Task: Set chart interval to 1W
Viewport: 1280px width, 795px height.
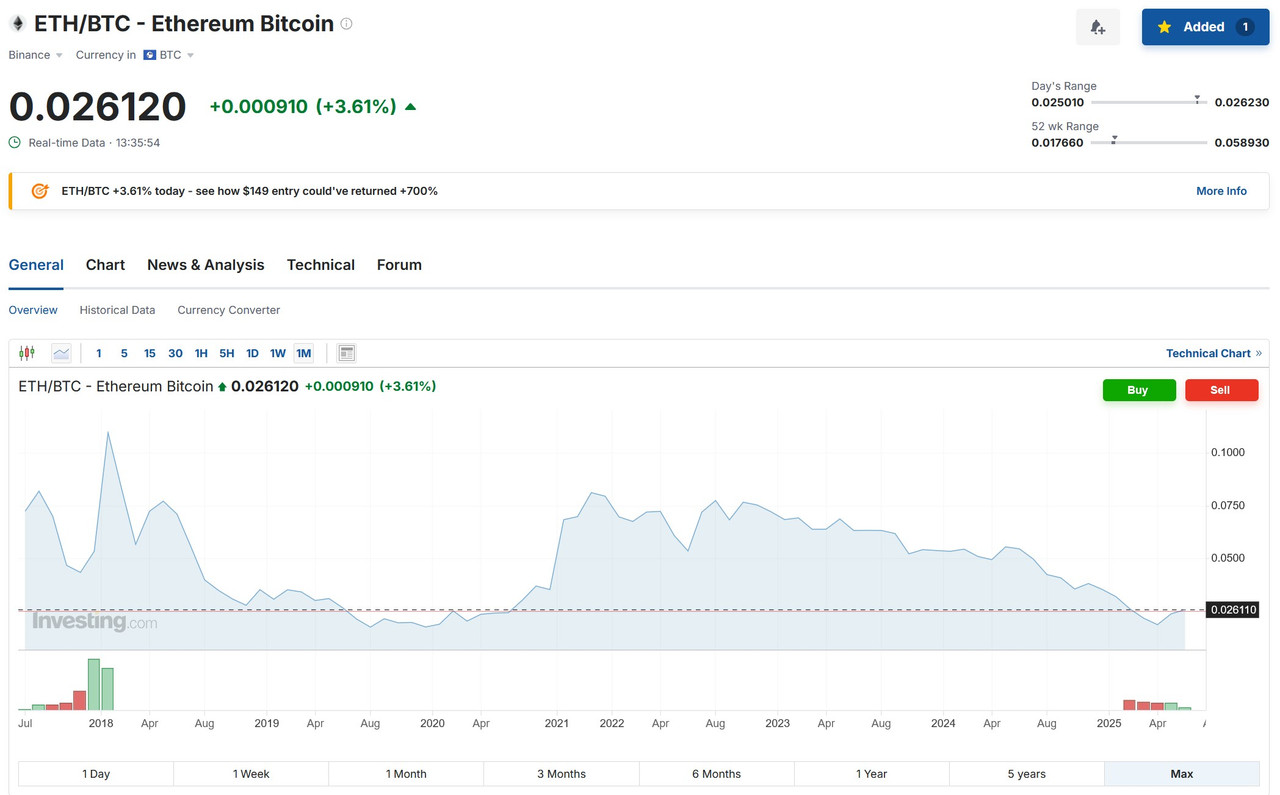Action: tap(278, 353)
